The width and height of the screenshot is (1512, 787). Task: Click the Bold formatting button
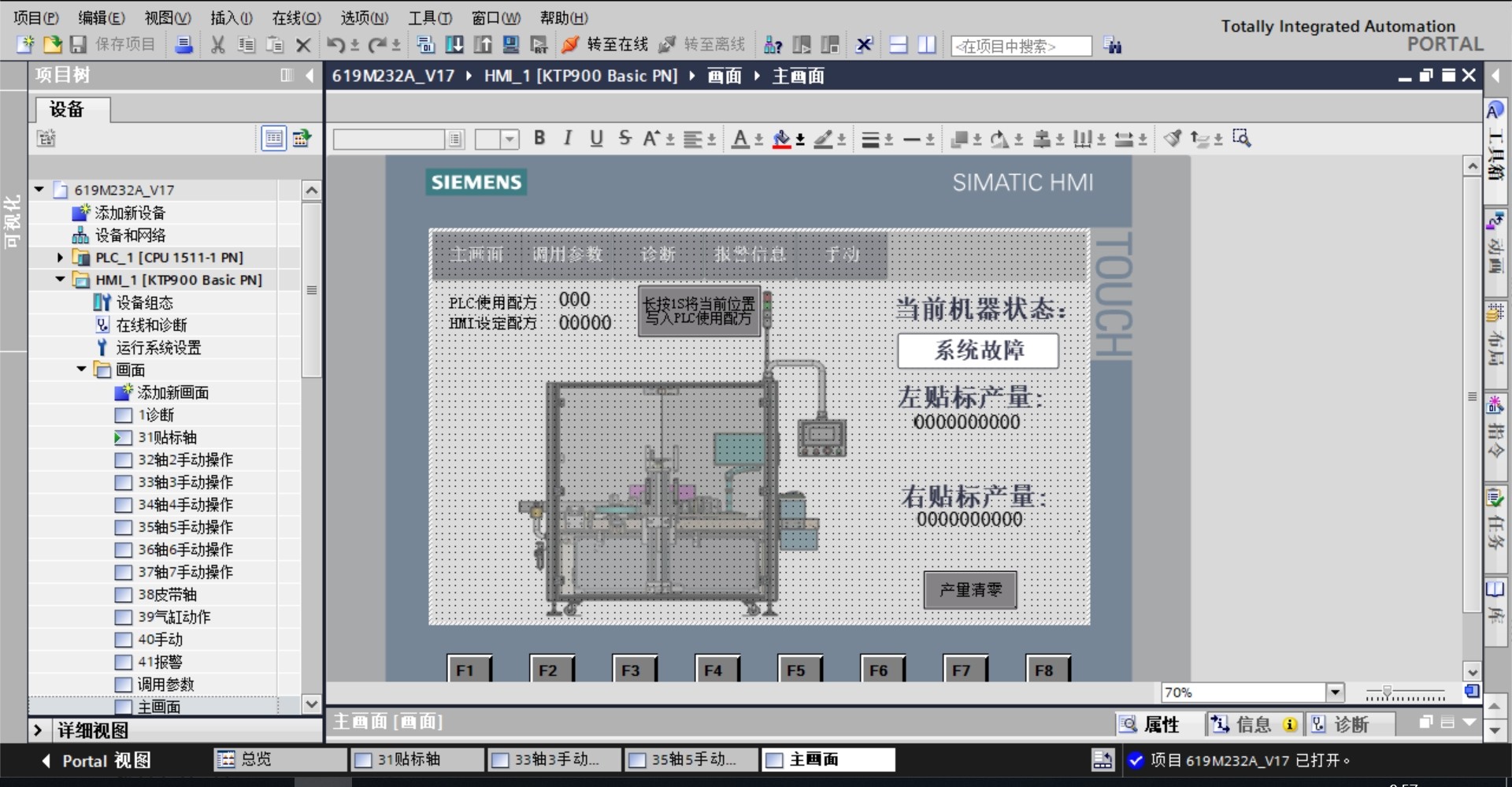coord(539,138)
